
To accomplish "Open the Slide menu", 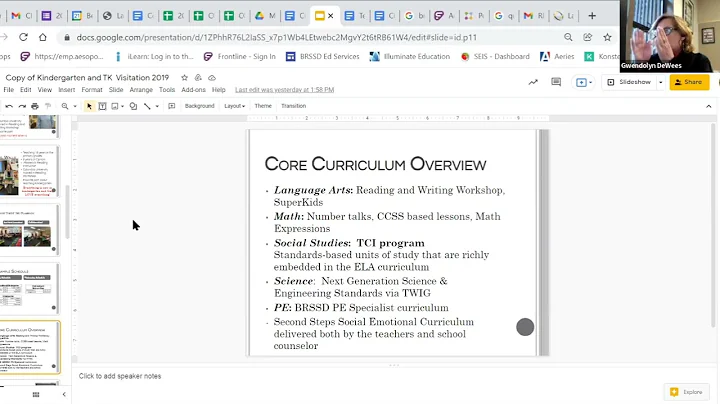I will tap(116, 90).
